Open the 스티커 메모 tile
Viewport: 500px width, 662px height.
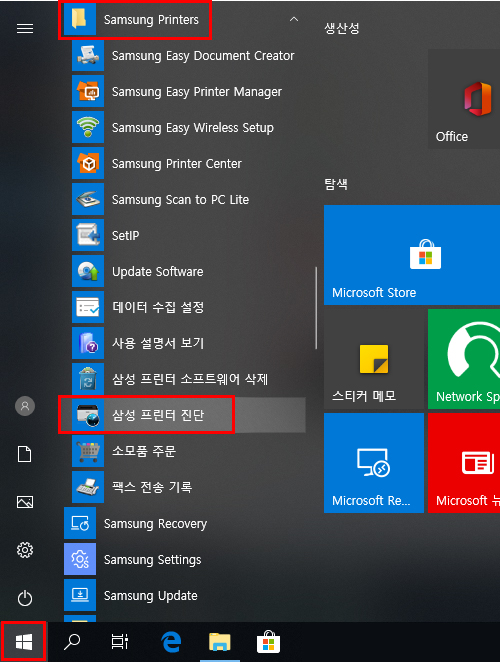(x=374, y=359)
